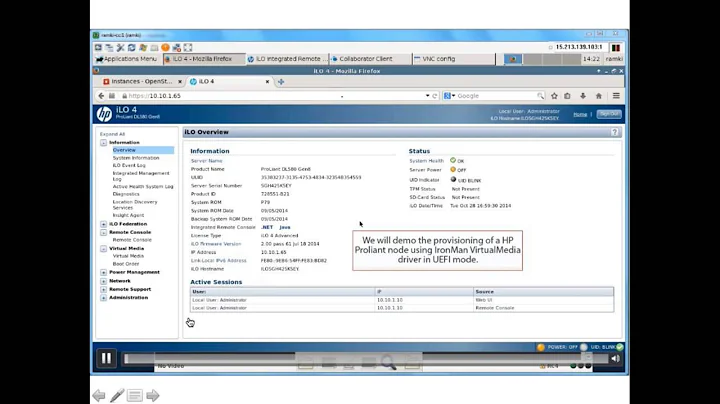Click the footer UID: BLINK icon
The width and height of the screenshot is (720, 404).
(x=584, y=347)
